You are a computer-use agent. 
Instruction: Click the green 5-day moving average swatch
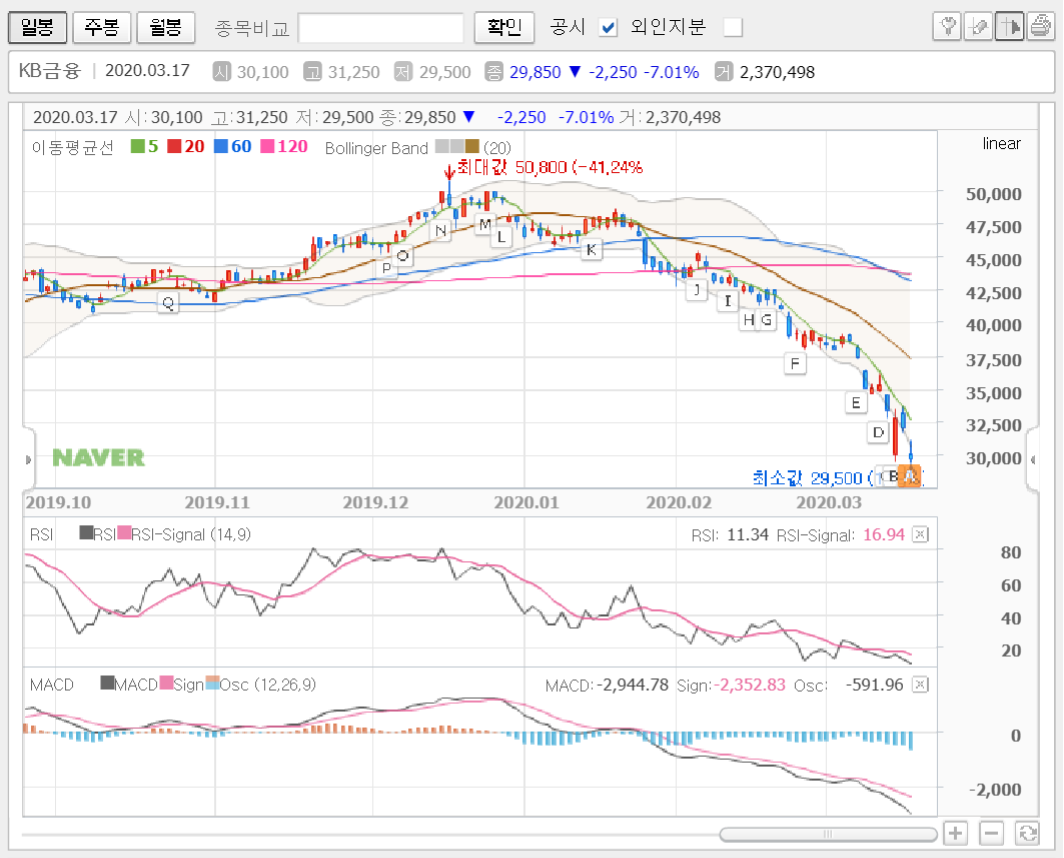click(x=138, y=147)
